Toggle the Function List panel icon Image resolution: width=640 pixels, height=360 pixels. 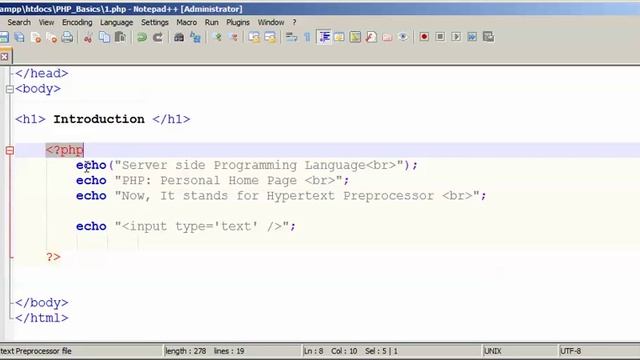(371, 37)
